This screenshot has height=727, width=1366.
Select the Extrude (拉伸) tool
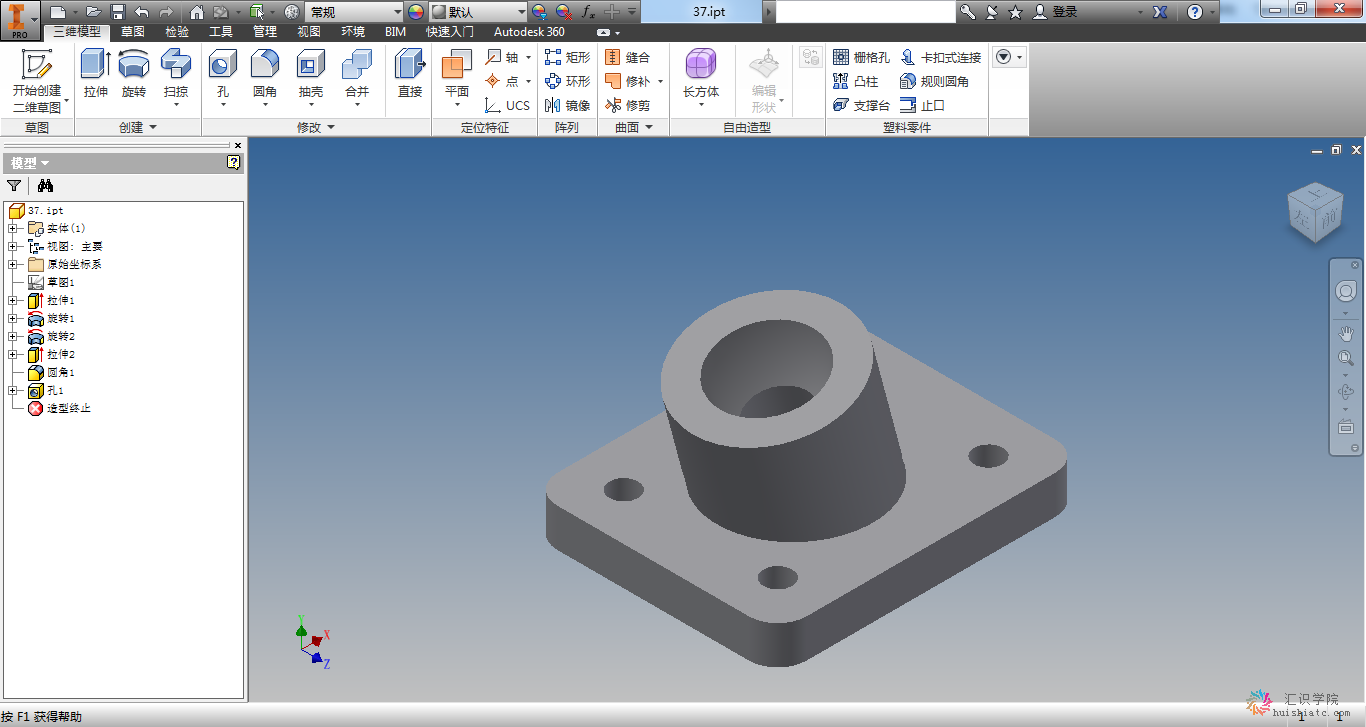click(96, 74)
